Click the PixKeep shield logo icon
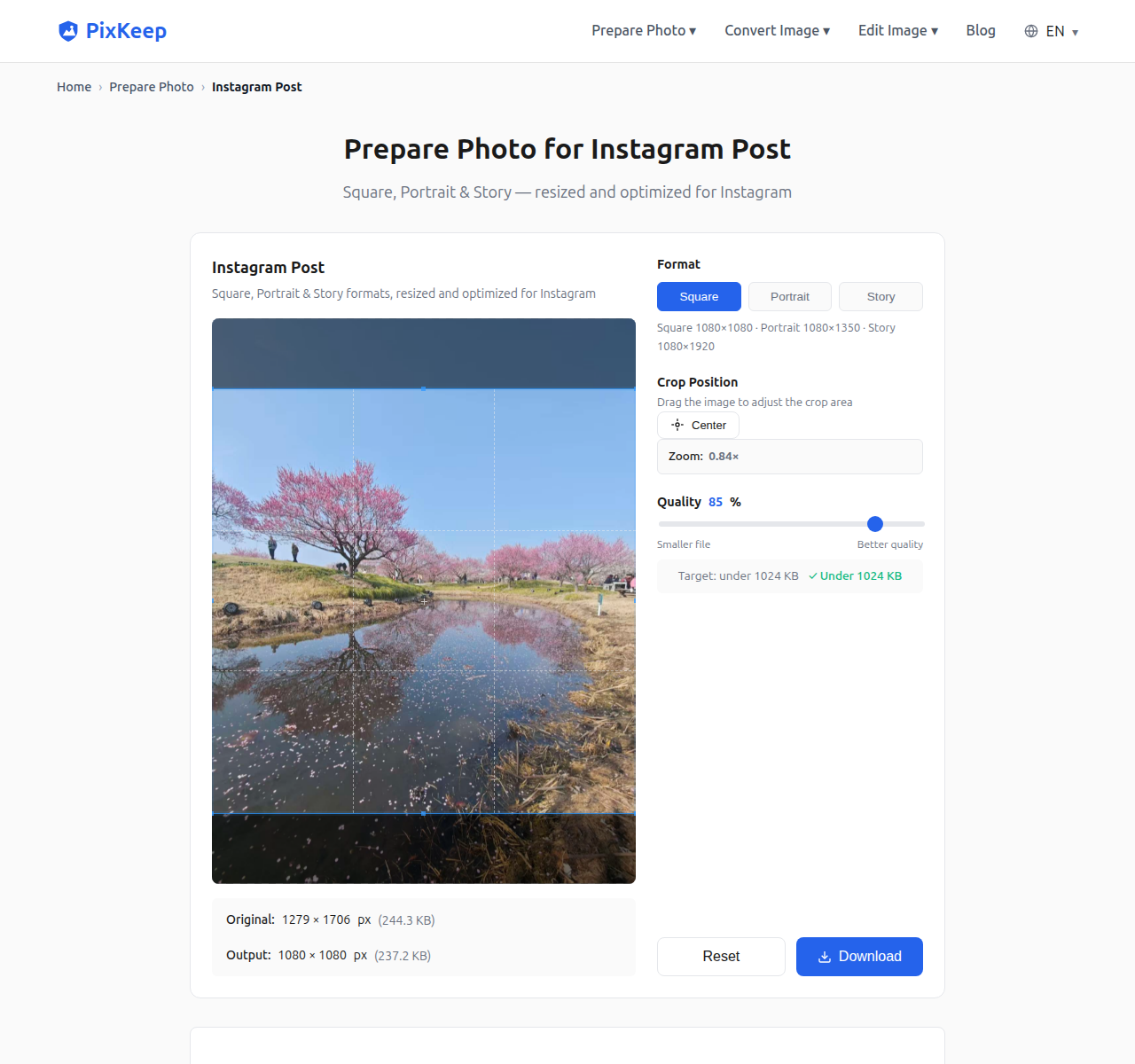This screenshot has width=1135, height=1064. point(68,31)
